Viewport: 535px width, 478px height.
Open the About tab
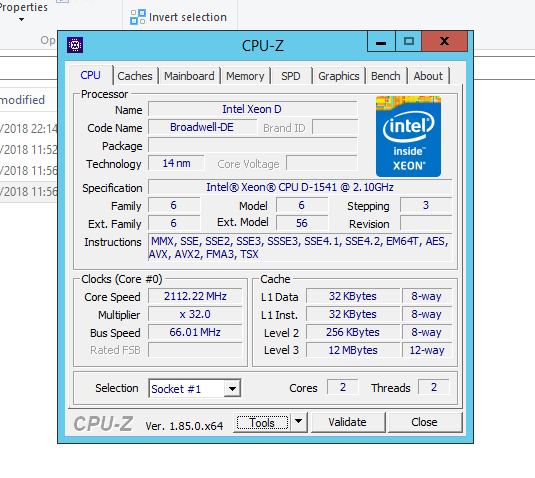[428, 76]
